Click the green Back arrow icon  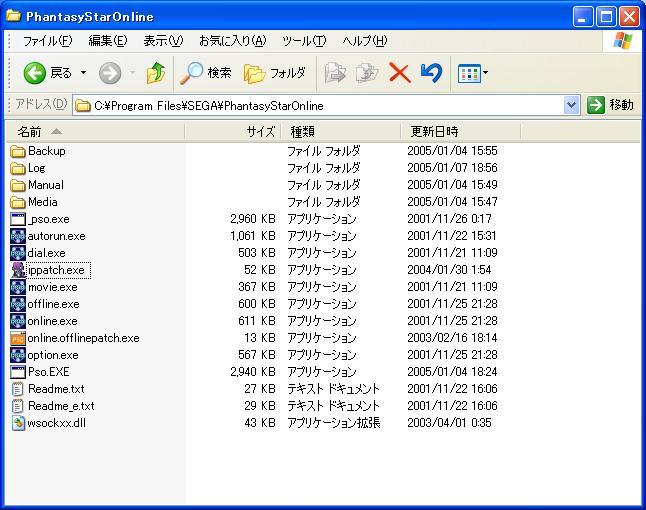coord(35,73)
